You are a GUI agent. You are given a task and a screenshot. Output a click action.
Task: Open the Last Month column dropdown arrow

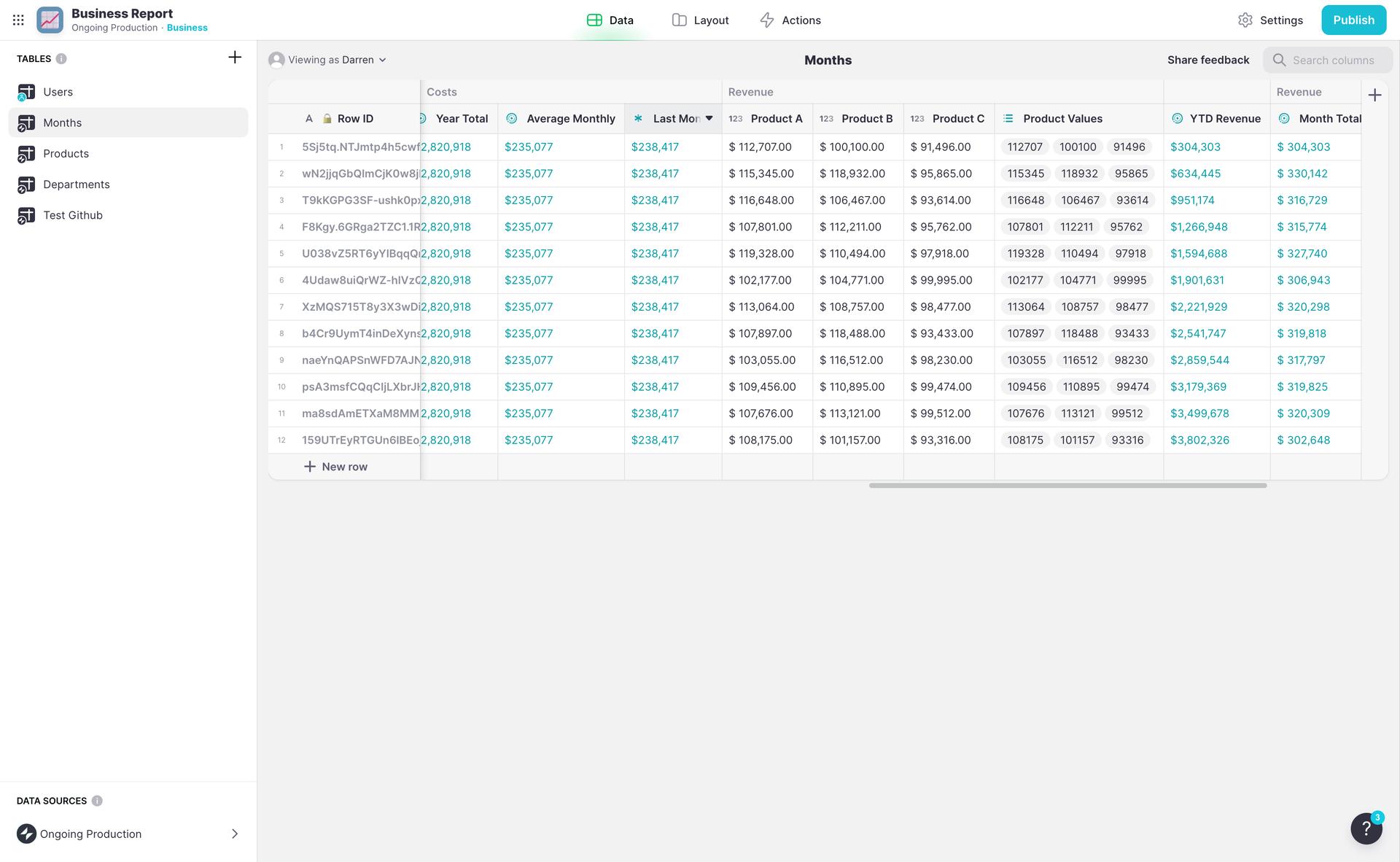click(x=708, y=118)
